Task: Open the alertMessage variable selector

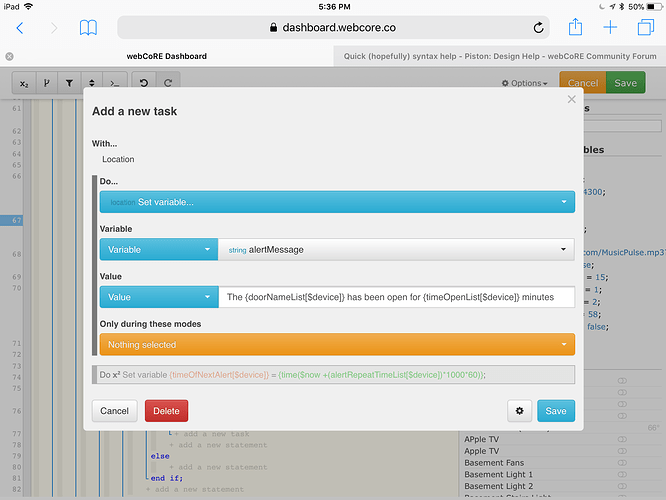Action: [396, 249]
